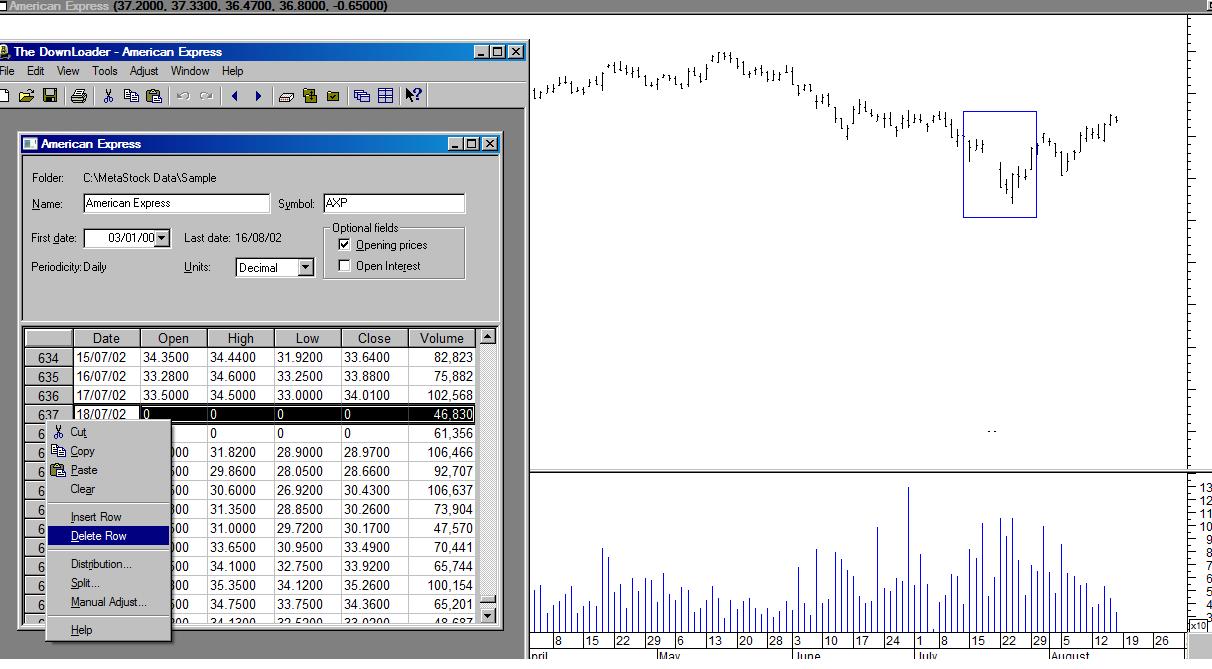Click the folder with plus sign icon
Viewport: 1212px width, 669px height.
tap(310, 96)
